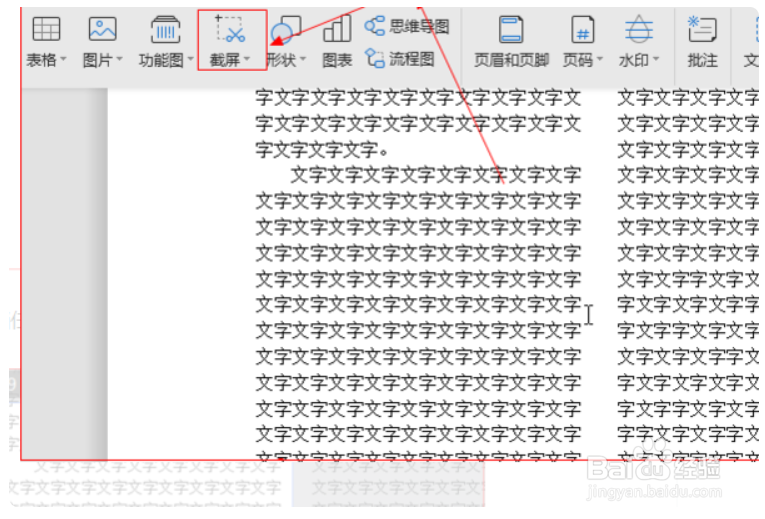Expand the 功能图 dropdown arrow
Image resolution: width=765 pixels, height=519 pixels.
coord(191,60)
